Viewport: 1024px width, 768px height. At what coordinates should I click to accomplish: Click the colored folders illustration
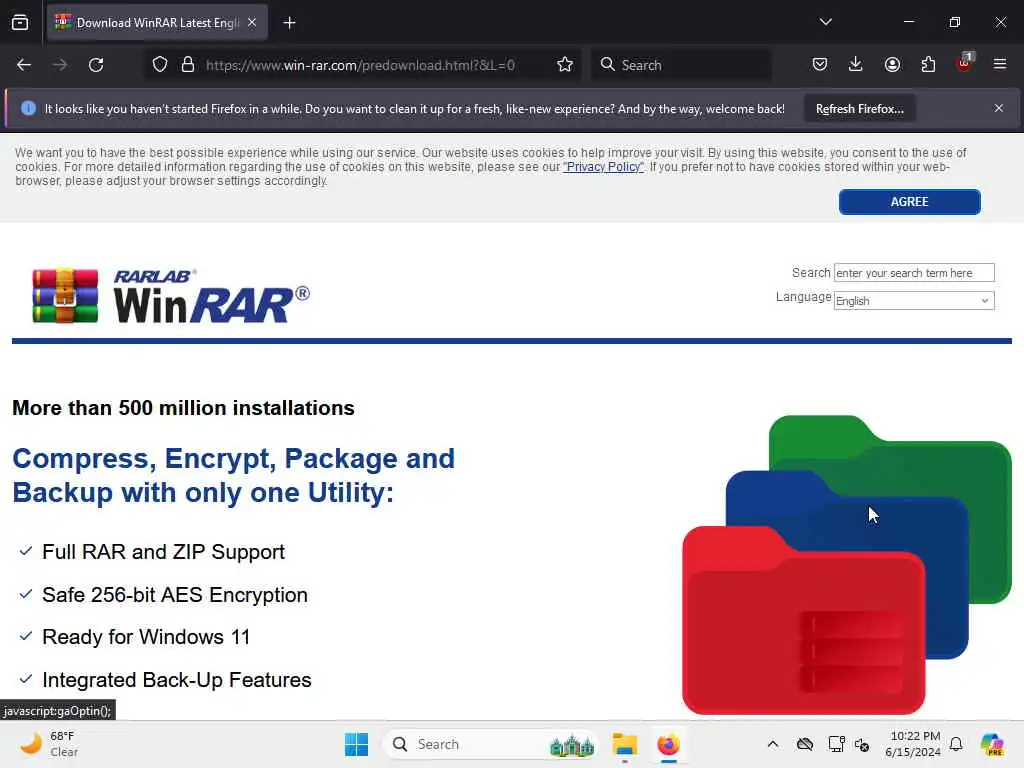(x=846, y=565)
